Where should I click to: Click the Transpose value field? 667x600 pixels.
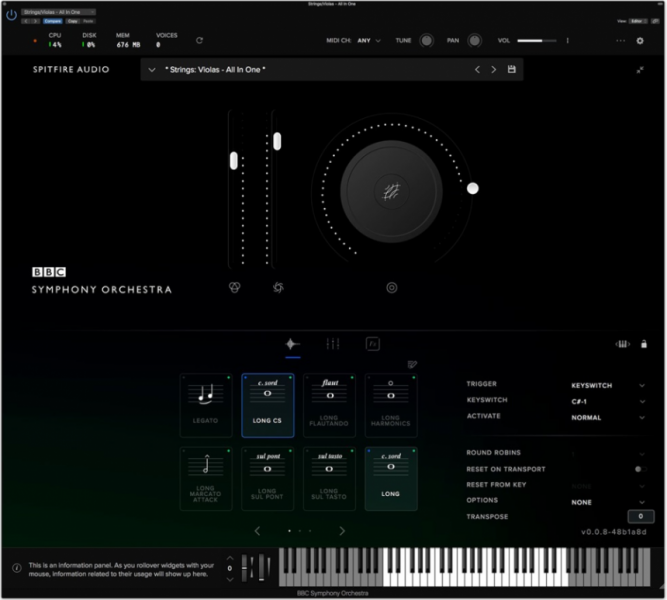click(640, 517)
